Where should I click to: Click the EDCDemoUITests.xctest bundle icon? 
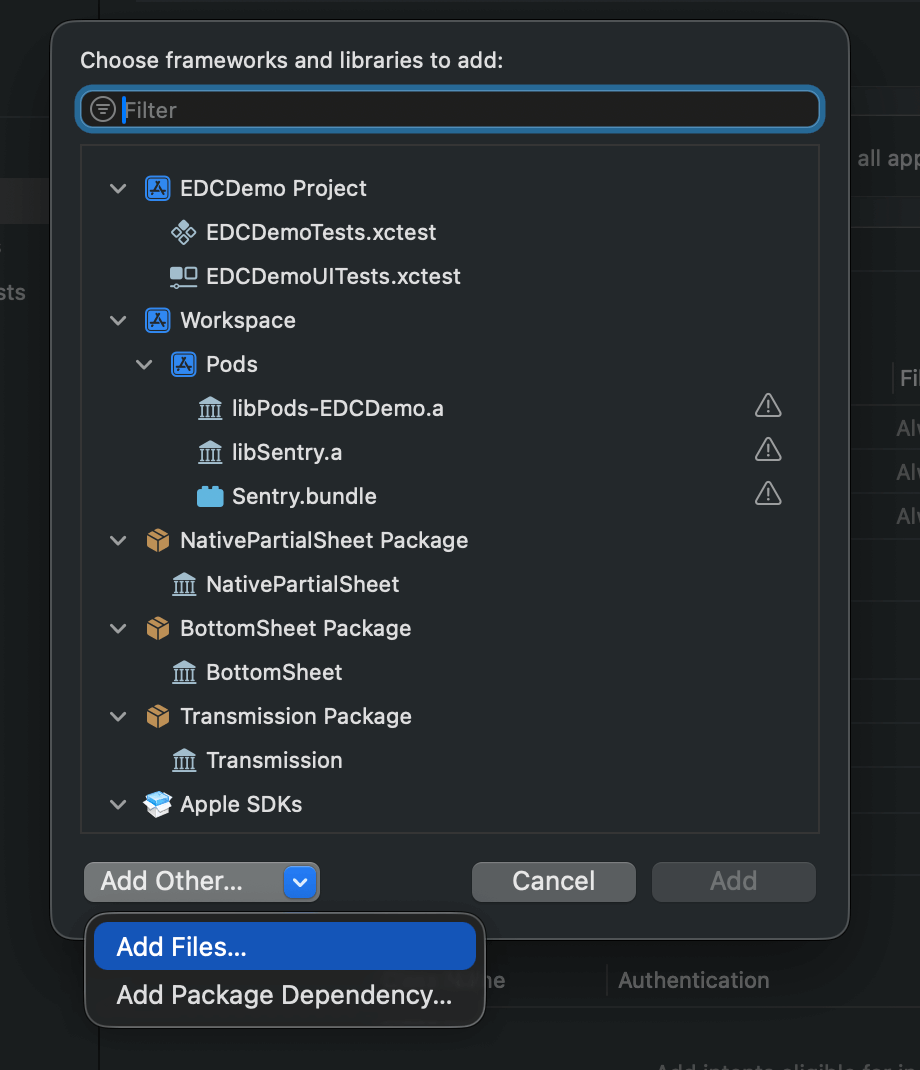pos(183,276)
